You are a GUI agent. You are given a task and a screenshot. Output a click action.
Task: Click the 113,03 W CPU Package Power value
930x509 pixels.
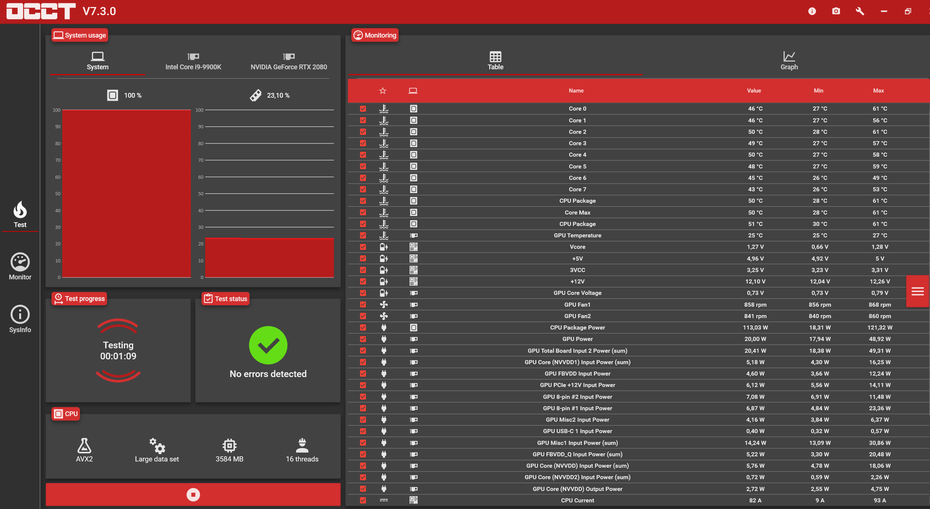point(756,327)
